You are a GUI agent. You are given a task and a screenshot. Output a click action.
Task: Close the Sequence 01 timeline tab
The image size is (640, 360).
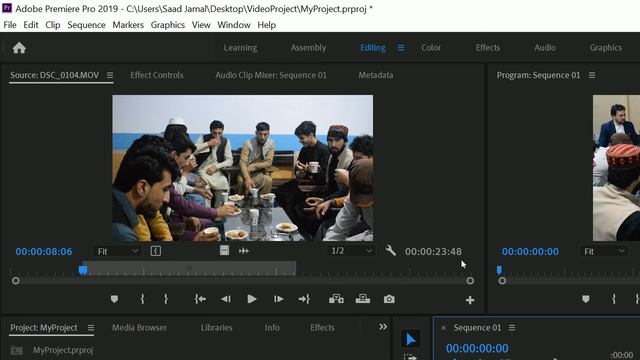pyautogui.click(x=443, y=328)
